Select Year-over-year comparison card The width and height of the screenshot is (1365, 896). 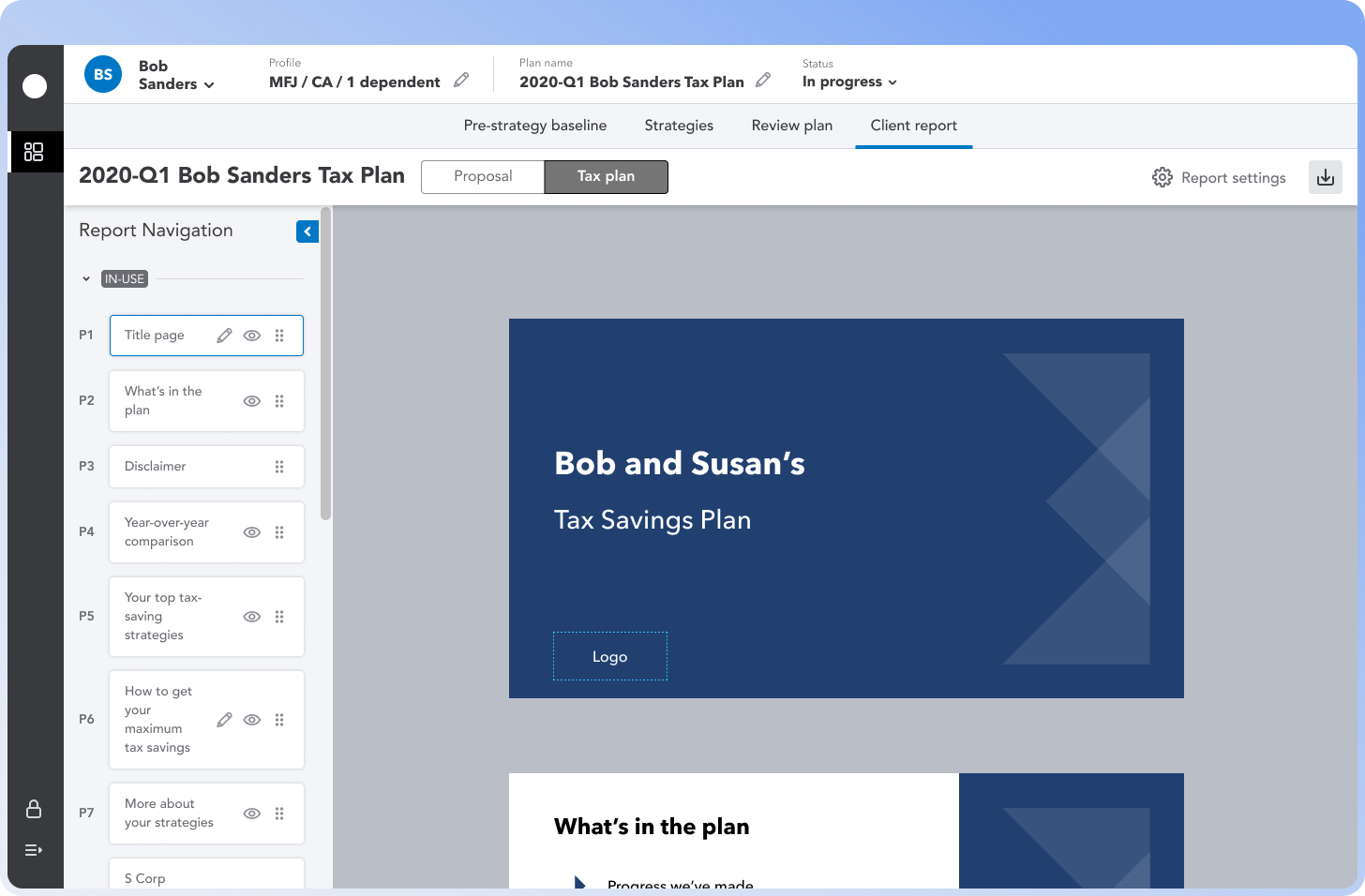pyautogui.click(x=206, y=532)
